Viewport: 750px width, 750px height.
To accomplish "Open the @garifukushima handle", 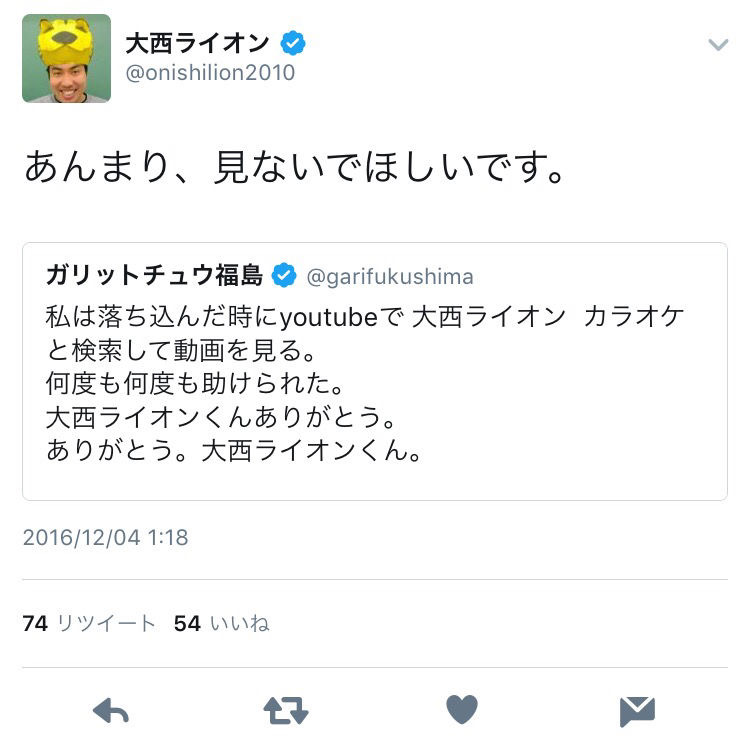I will click(390, 277).
